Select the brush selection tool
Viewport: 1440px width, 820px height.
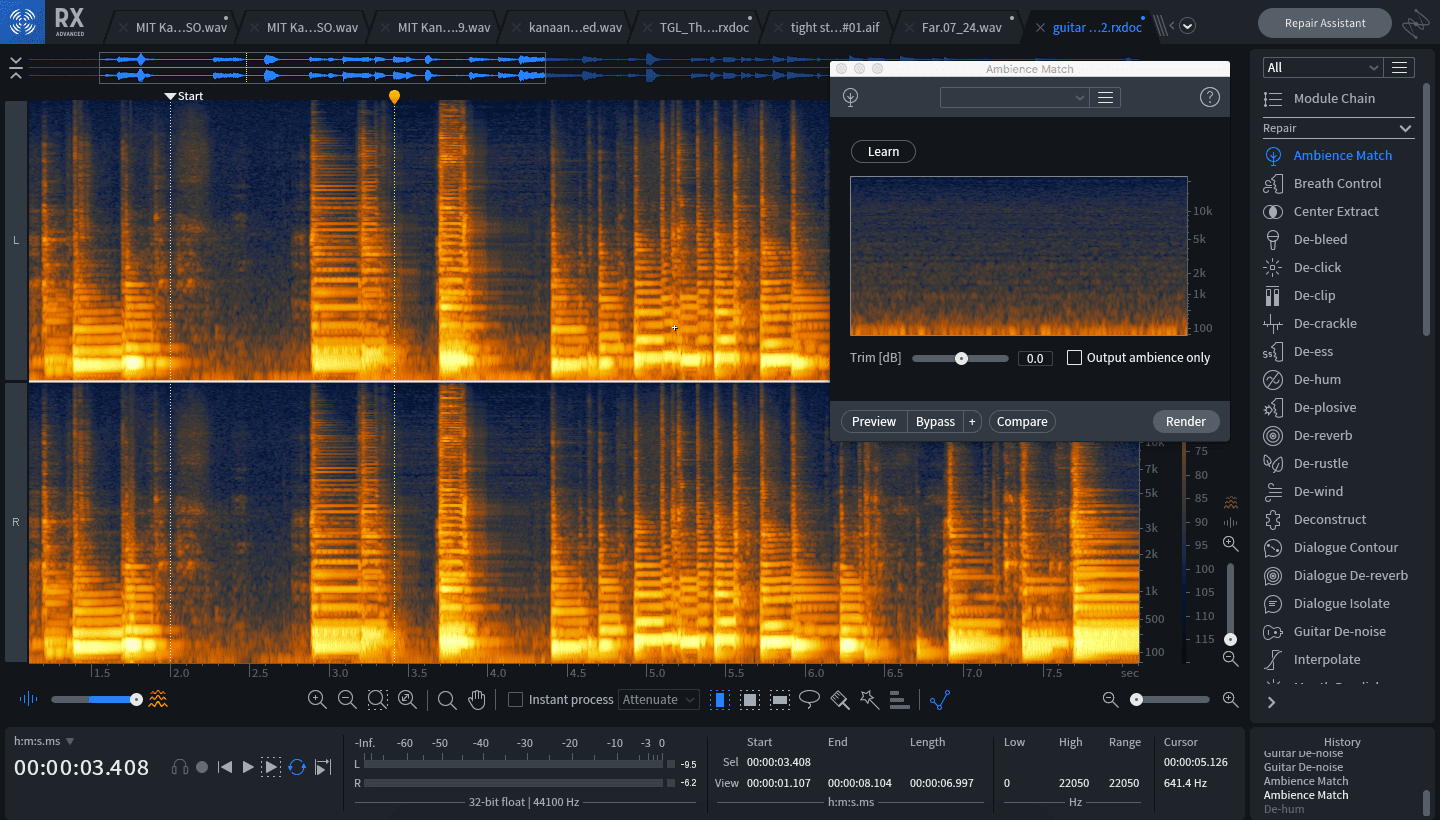point(840,699)
